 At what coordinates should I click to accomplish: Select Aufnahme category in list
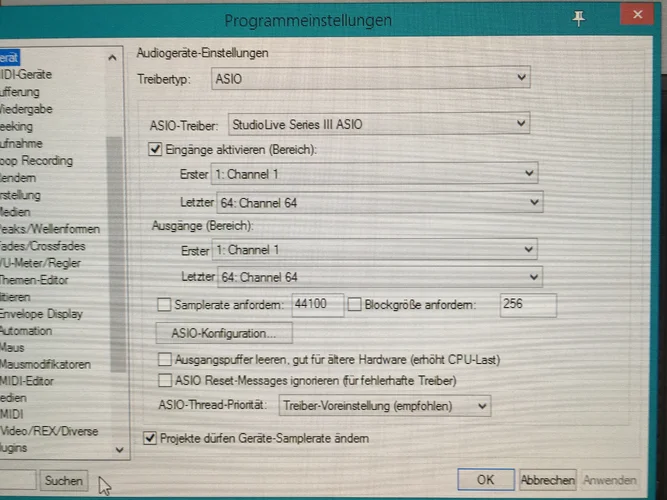point(21,143)
